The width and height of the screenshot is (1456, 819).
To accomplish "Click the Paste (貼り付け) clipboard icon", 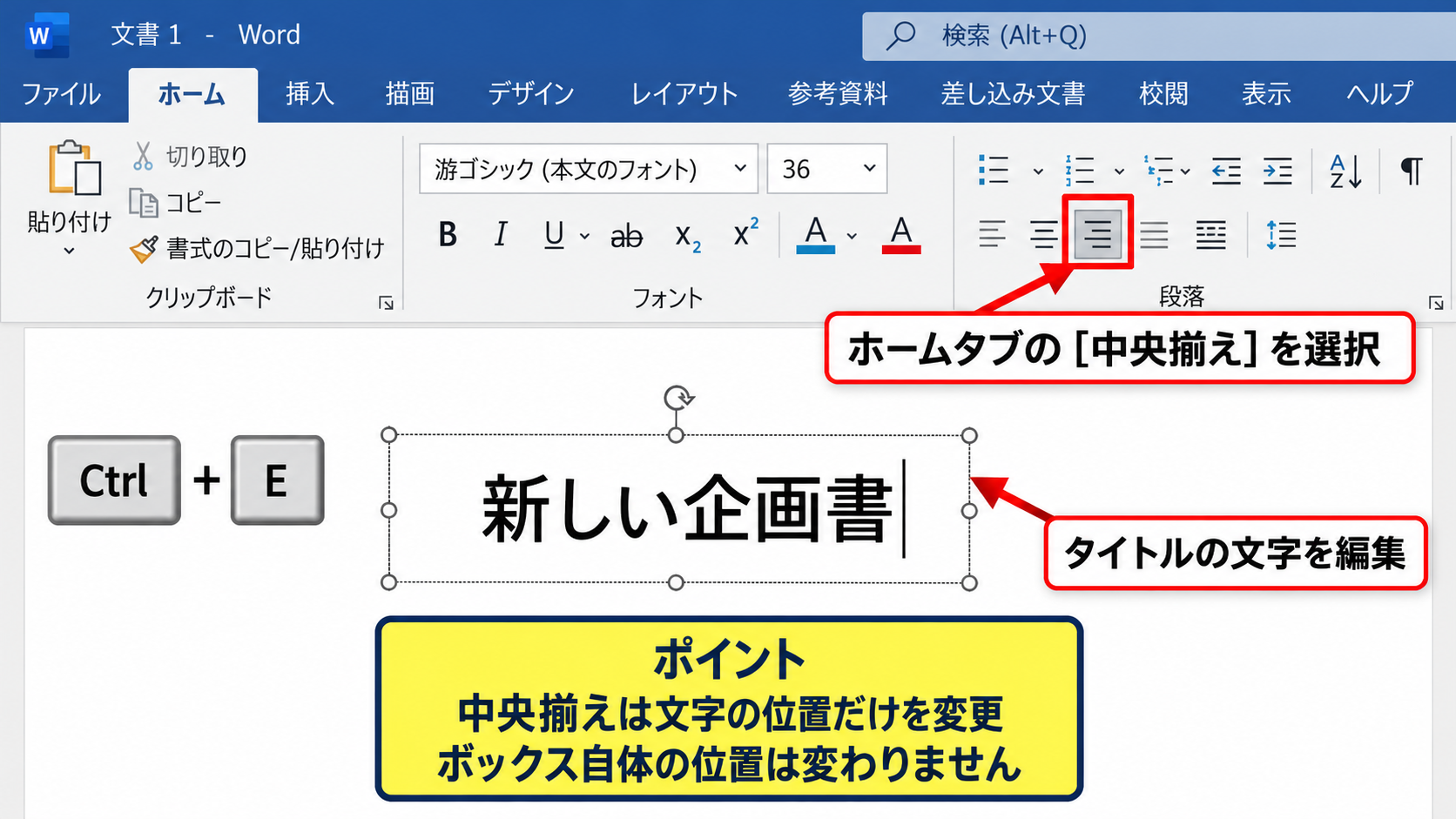I will point(74,167).
